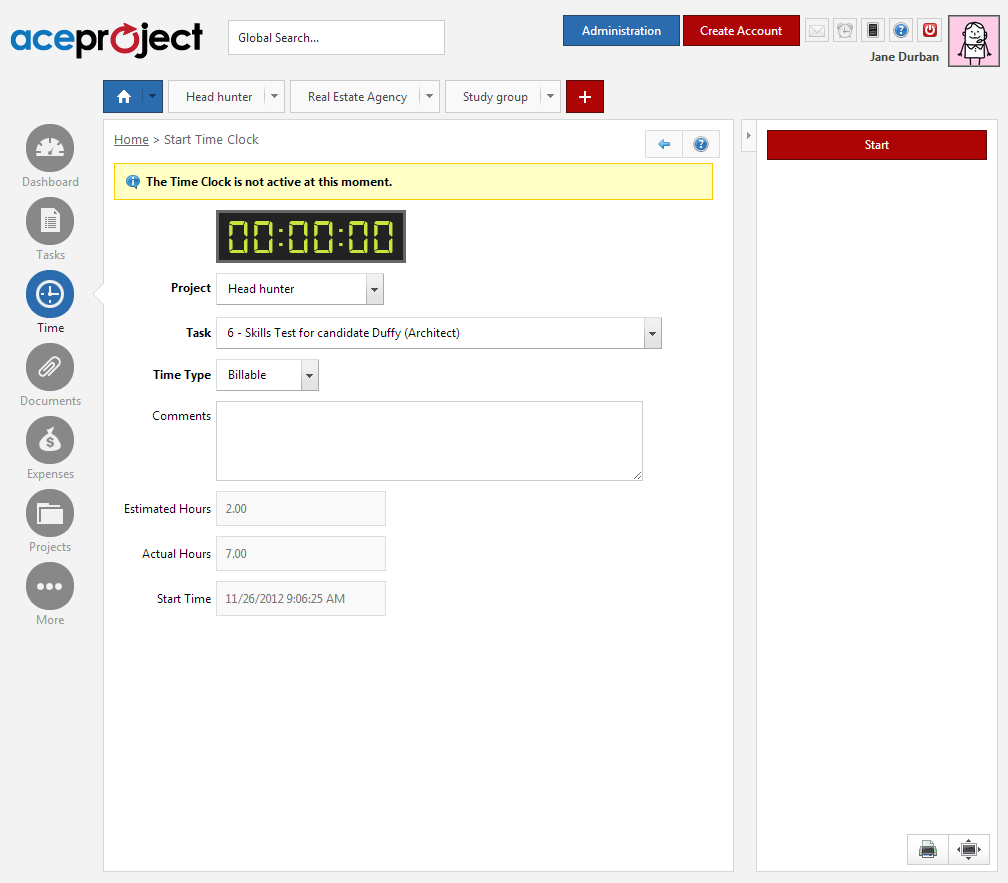Open Jane Durban's avatar picture

[x=974, y=41]
